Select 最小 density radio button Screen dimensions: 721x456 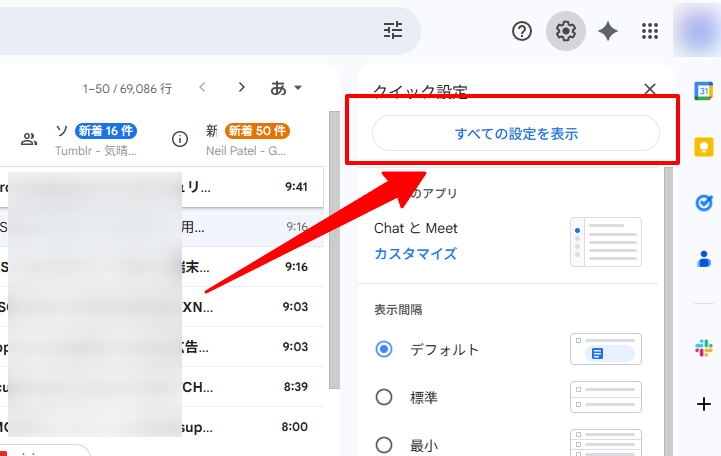pos(384,445)
